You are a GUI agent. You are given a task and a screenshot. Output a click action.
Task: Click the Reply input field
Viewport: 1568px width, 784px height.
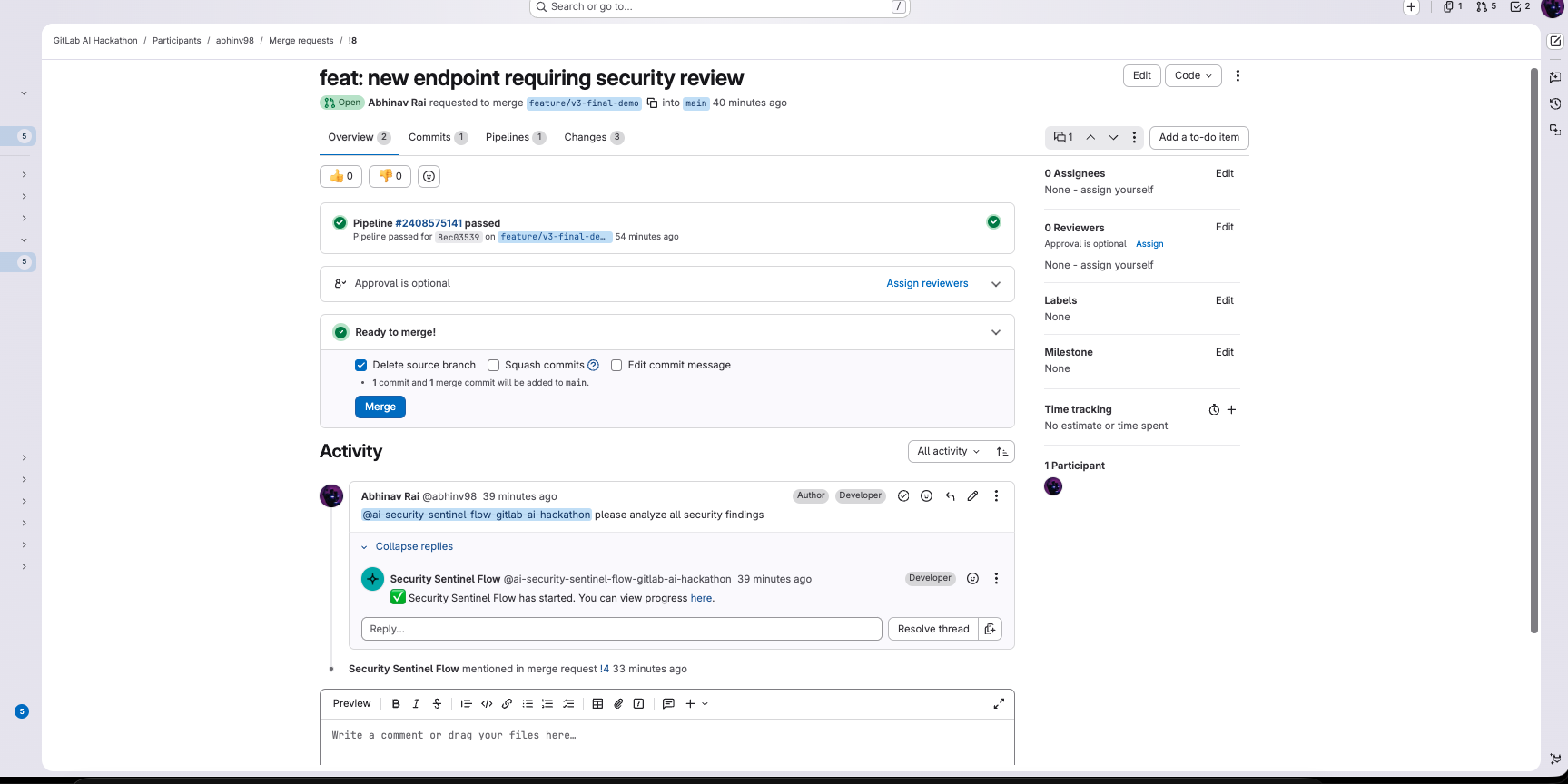[622, 629]
